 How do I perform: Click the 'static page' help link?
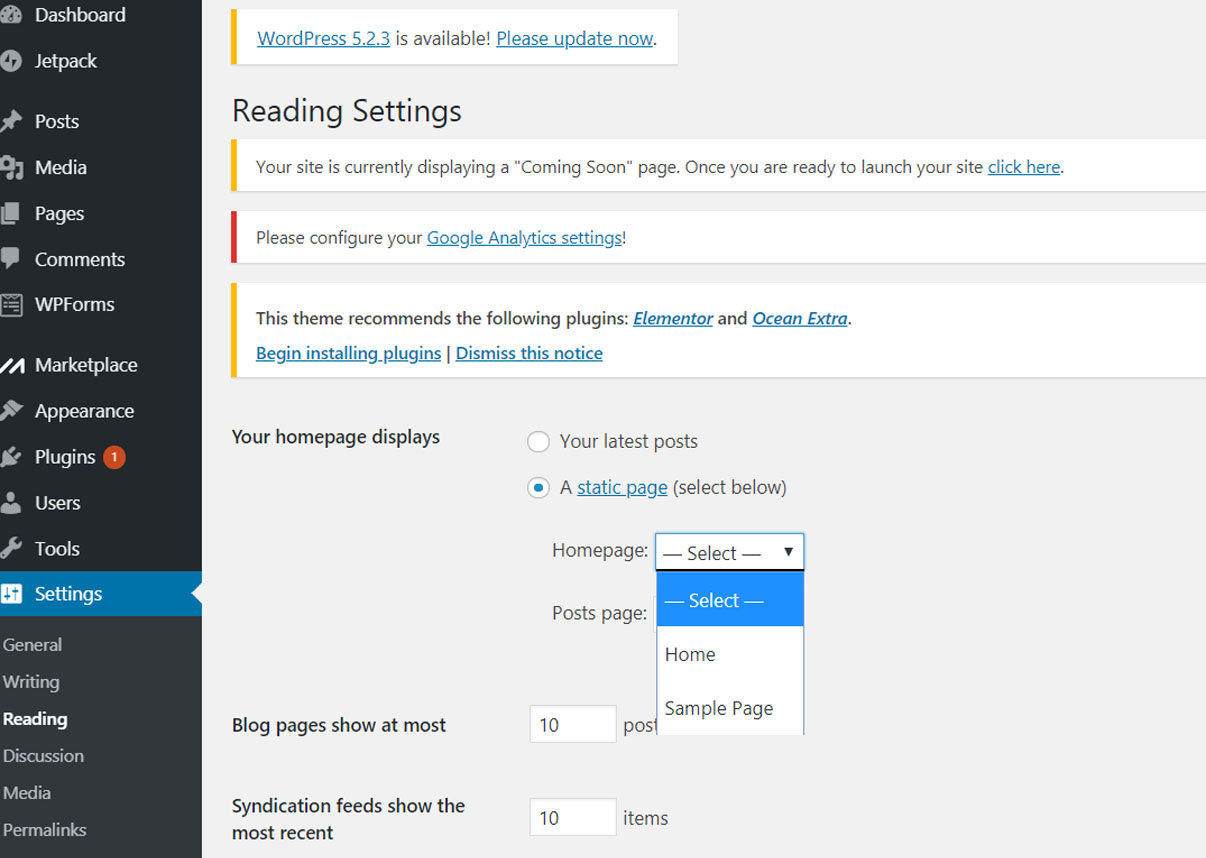click(622, 488)
